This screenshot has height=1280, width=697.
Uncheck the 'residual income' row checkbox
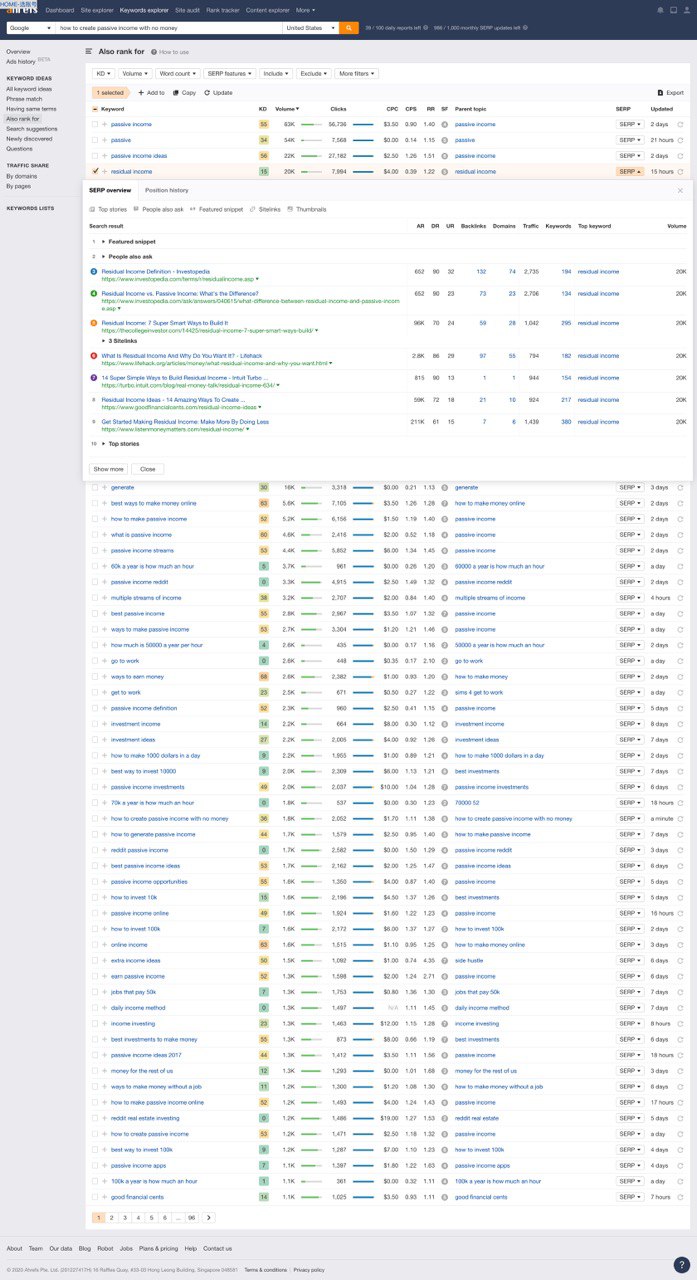pos(95,172)
